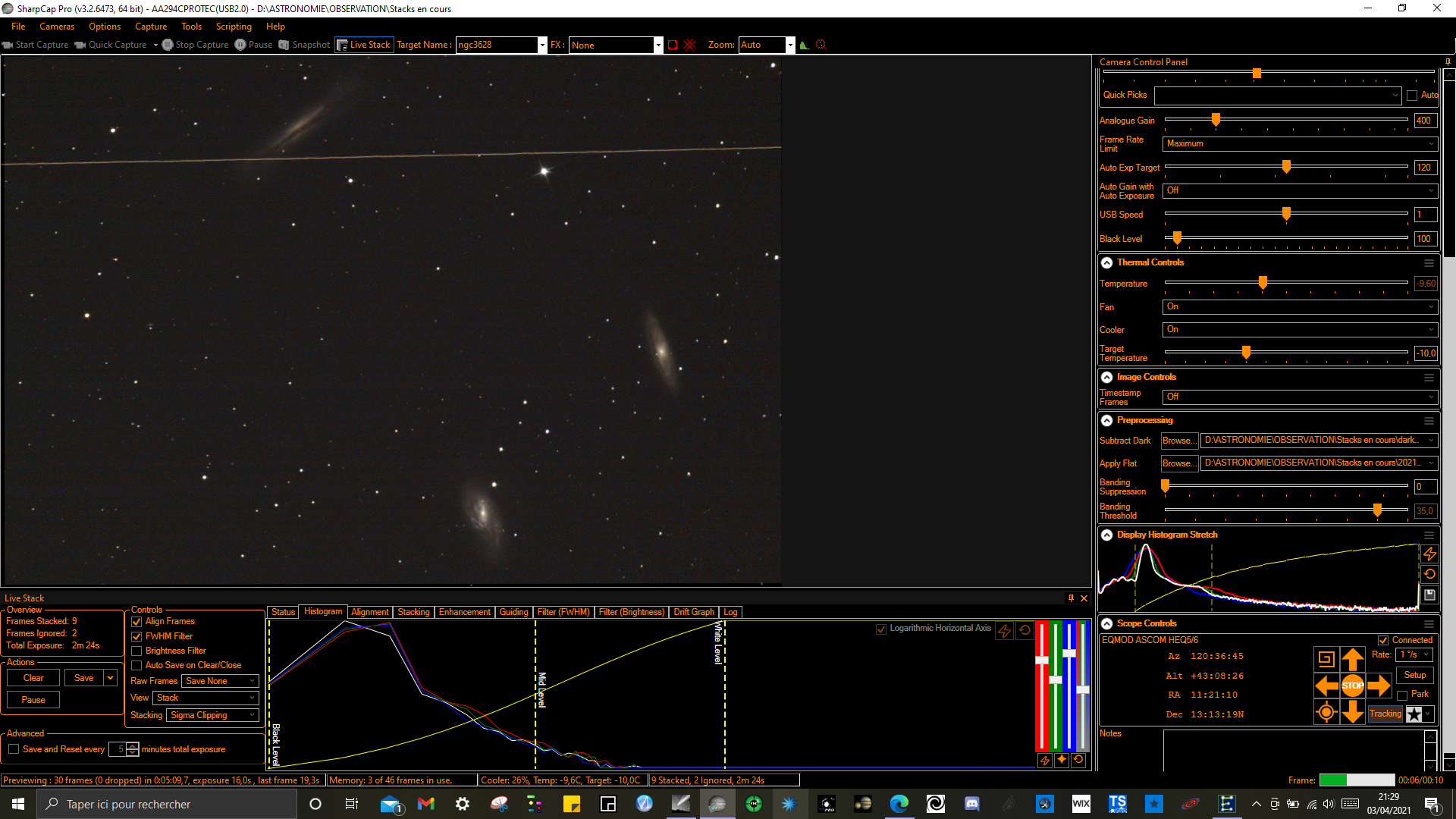Enable Auto Save on Clear/Close checkbox
1456x819 pixels.
137,666
